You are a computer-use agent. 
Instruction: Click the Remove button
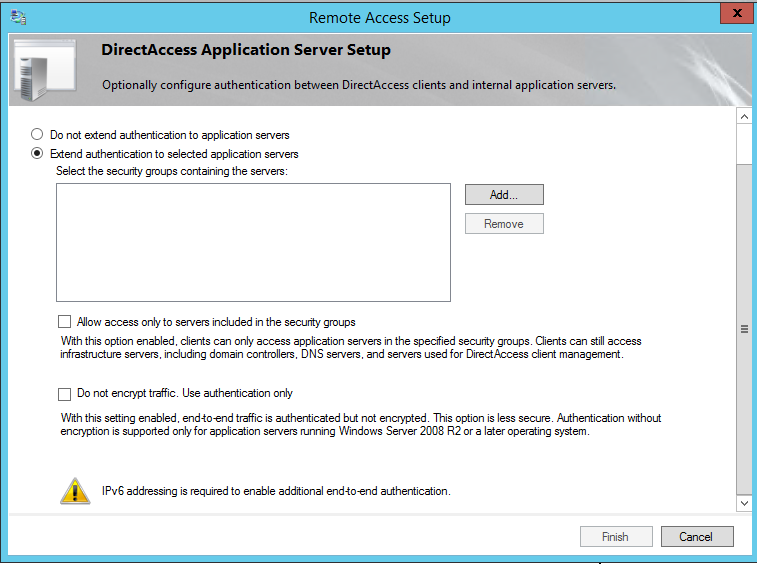pos(504,224)
